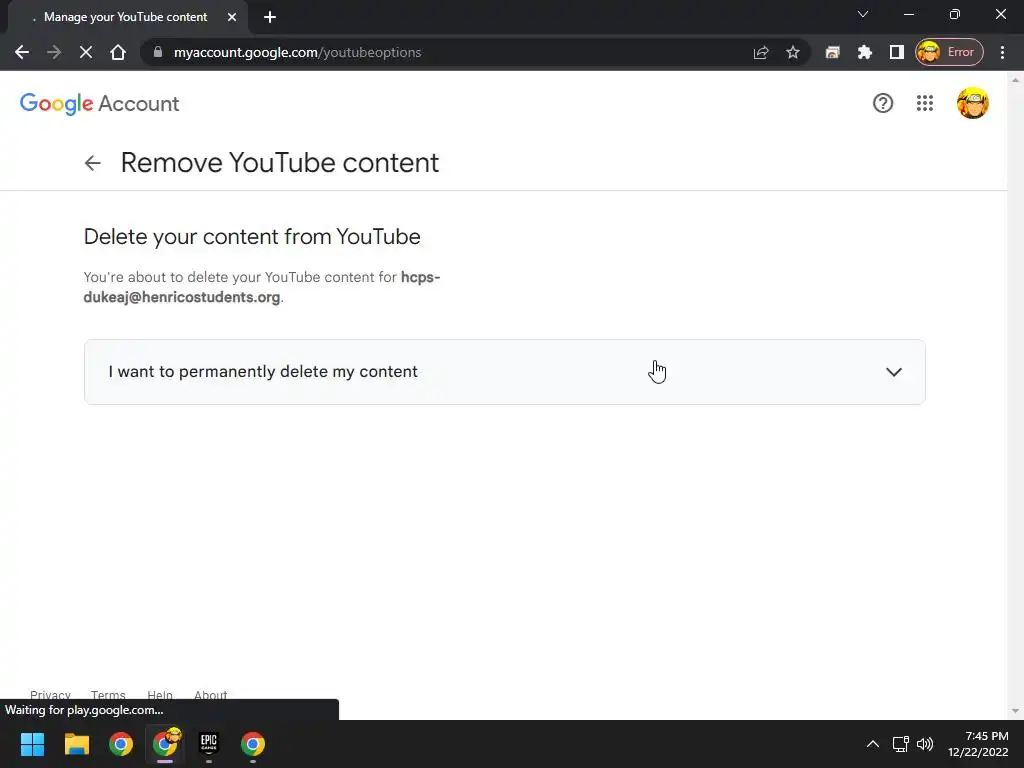Click the browser forward arrow
This screenshot has width=1024, height=768.
(54, 52)
